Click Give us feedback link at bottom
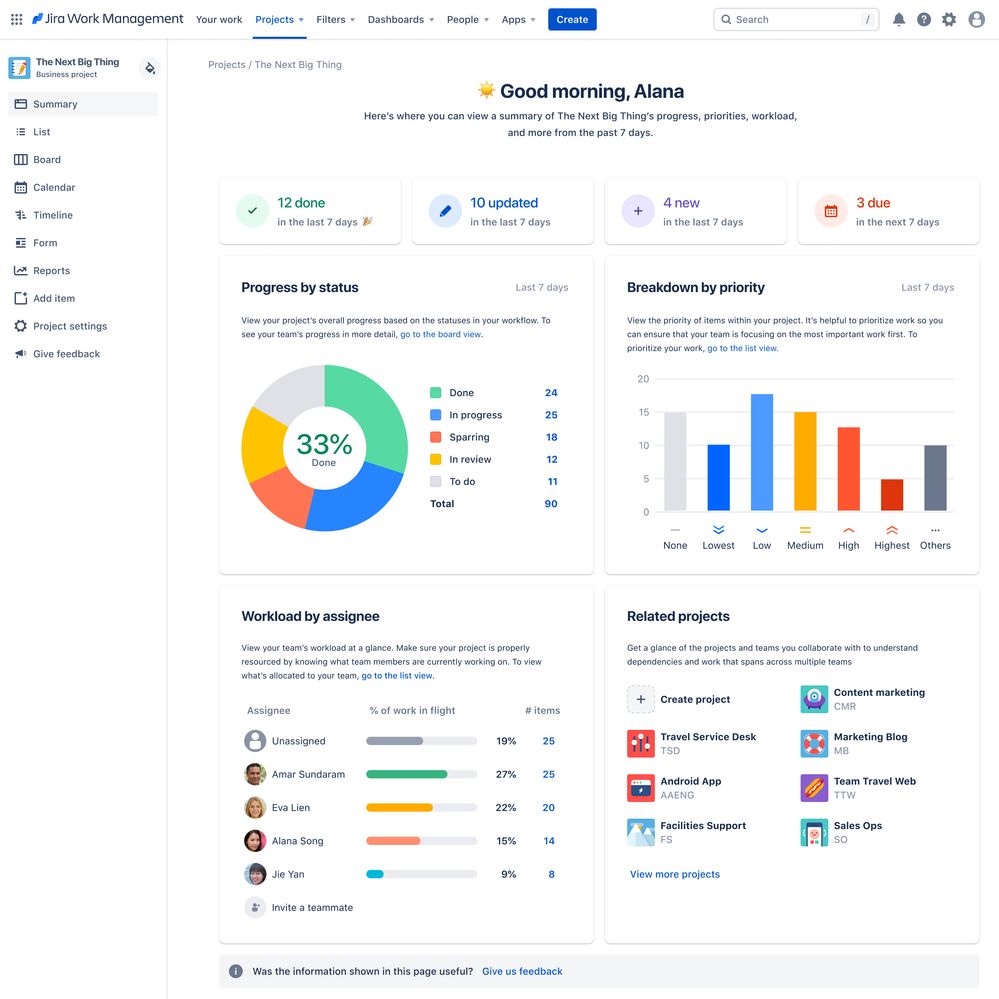Image resolution: width=999 pixels, height=999 pixels. pos(522,971)
